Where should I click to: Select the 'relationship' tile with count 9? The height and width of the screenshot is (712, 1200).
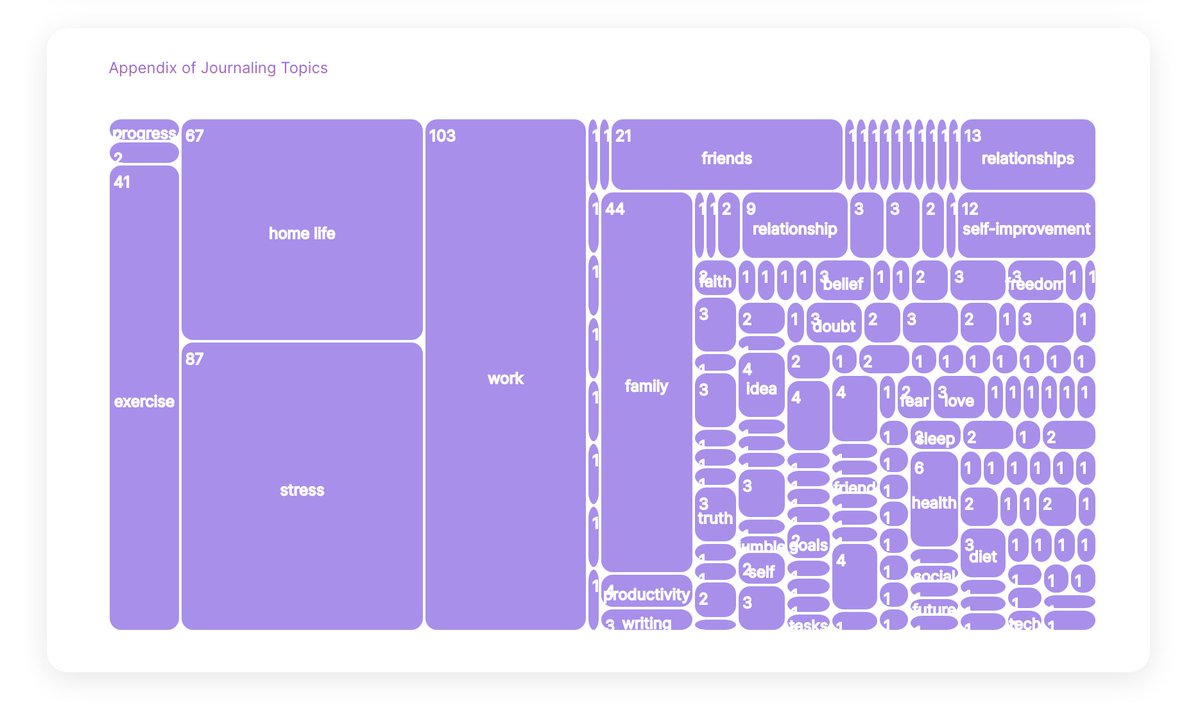(795, 225)
